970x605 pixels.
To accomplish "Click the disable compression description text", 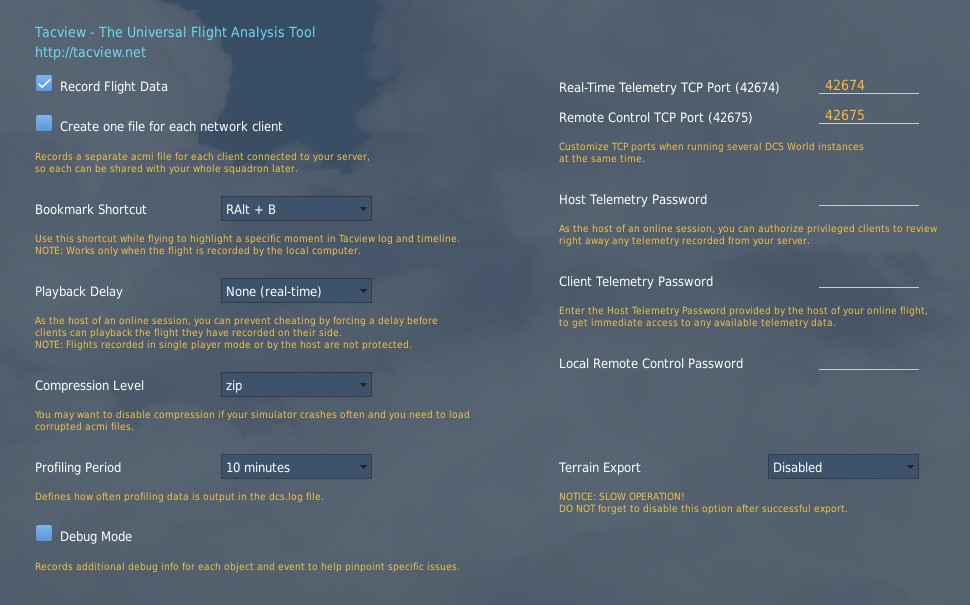I will coord(252,420).
